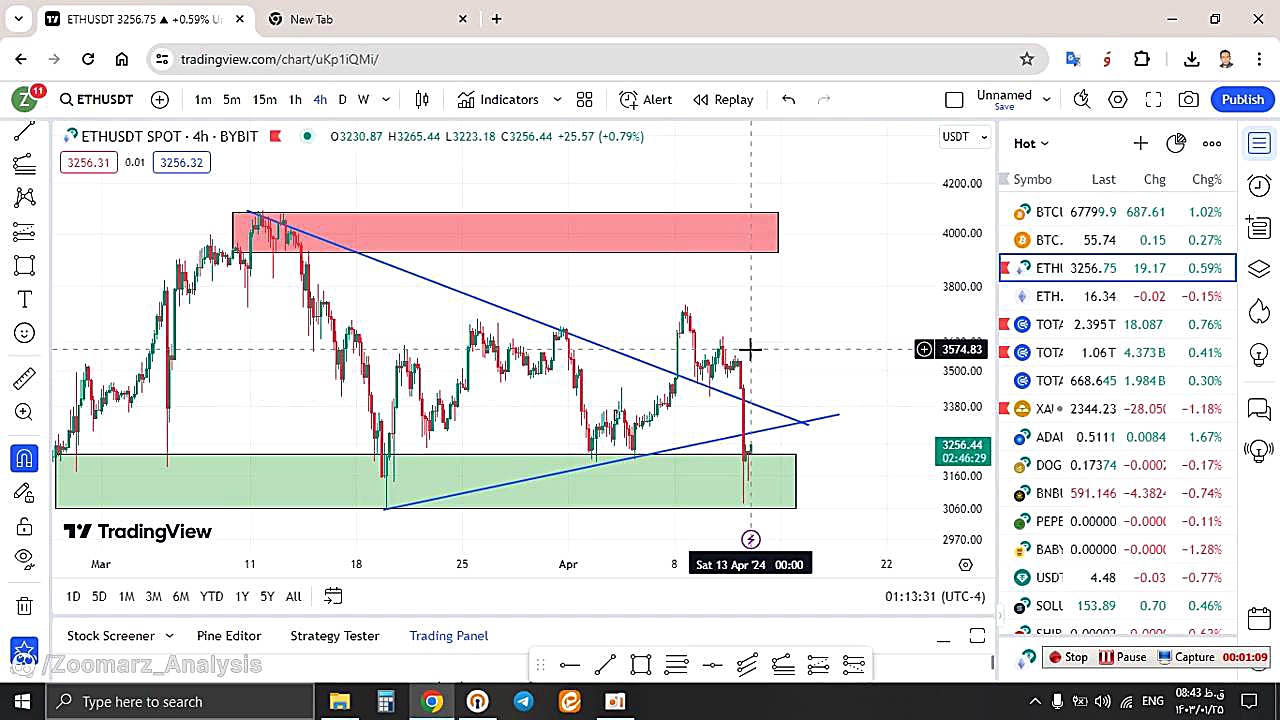The image size is (1280, 720).
Task: Open the USDT currency dropdown
Action: click(x=965, y=136)
